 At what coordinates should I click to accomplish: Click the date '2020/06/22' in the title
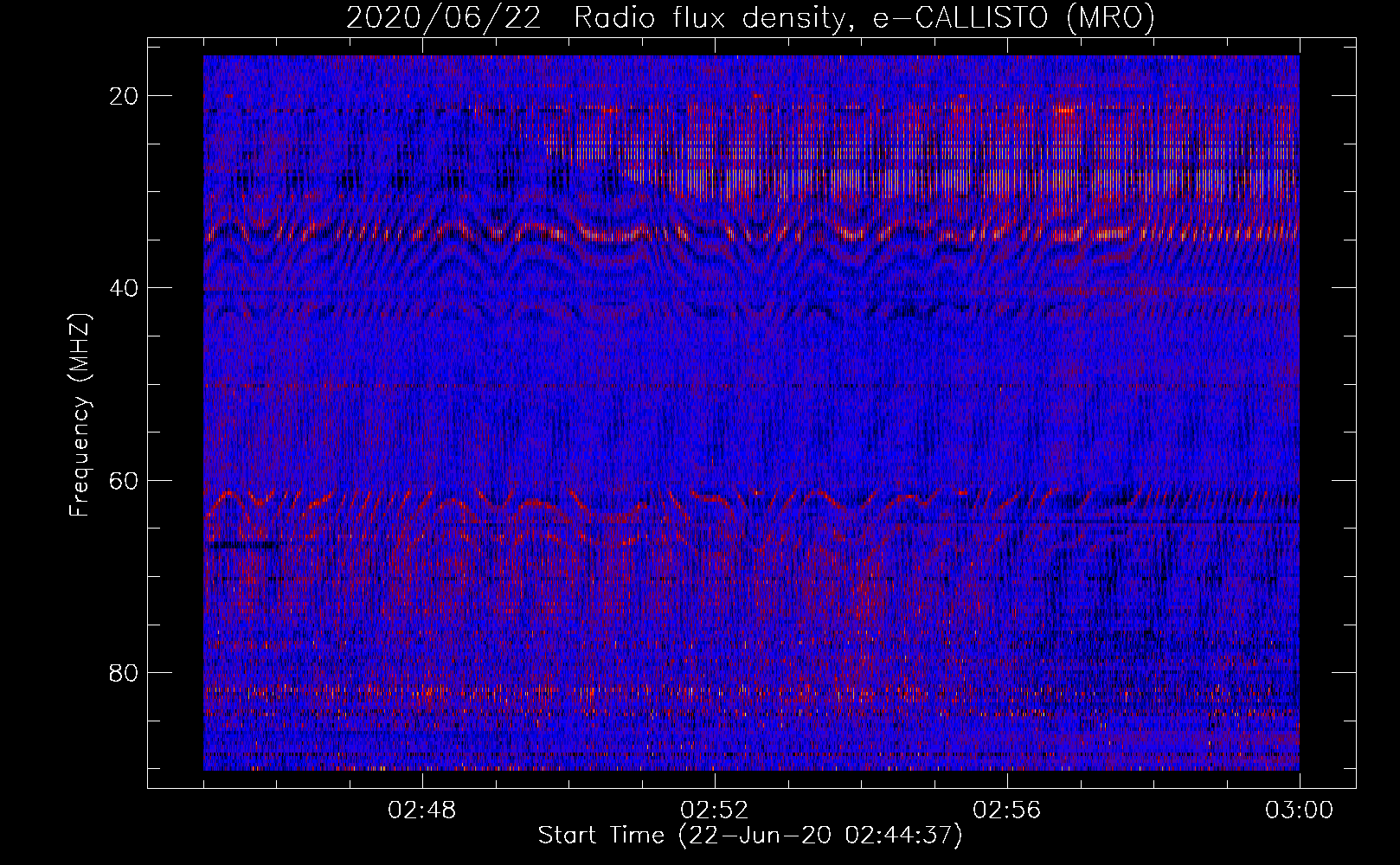click(444, 18)
